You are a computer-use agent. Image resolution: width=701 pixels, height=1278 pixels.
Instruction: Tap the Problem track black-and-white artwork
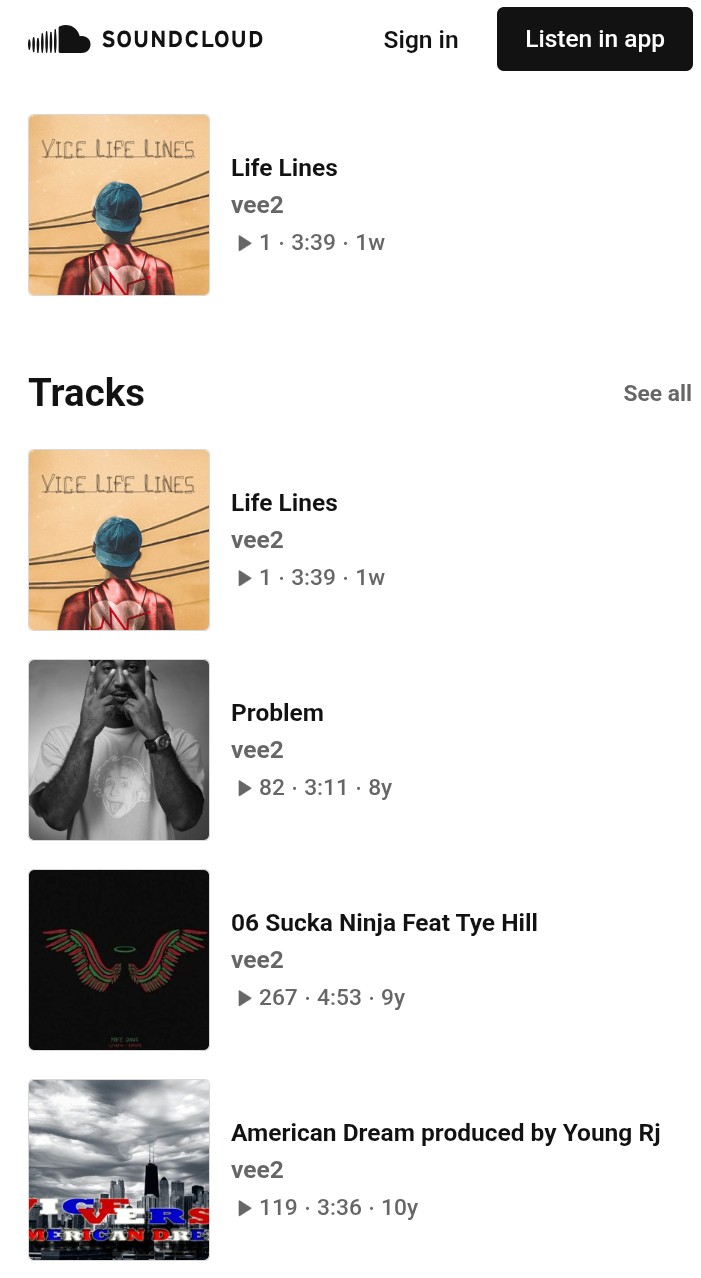(x=119, y=750)
